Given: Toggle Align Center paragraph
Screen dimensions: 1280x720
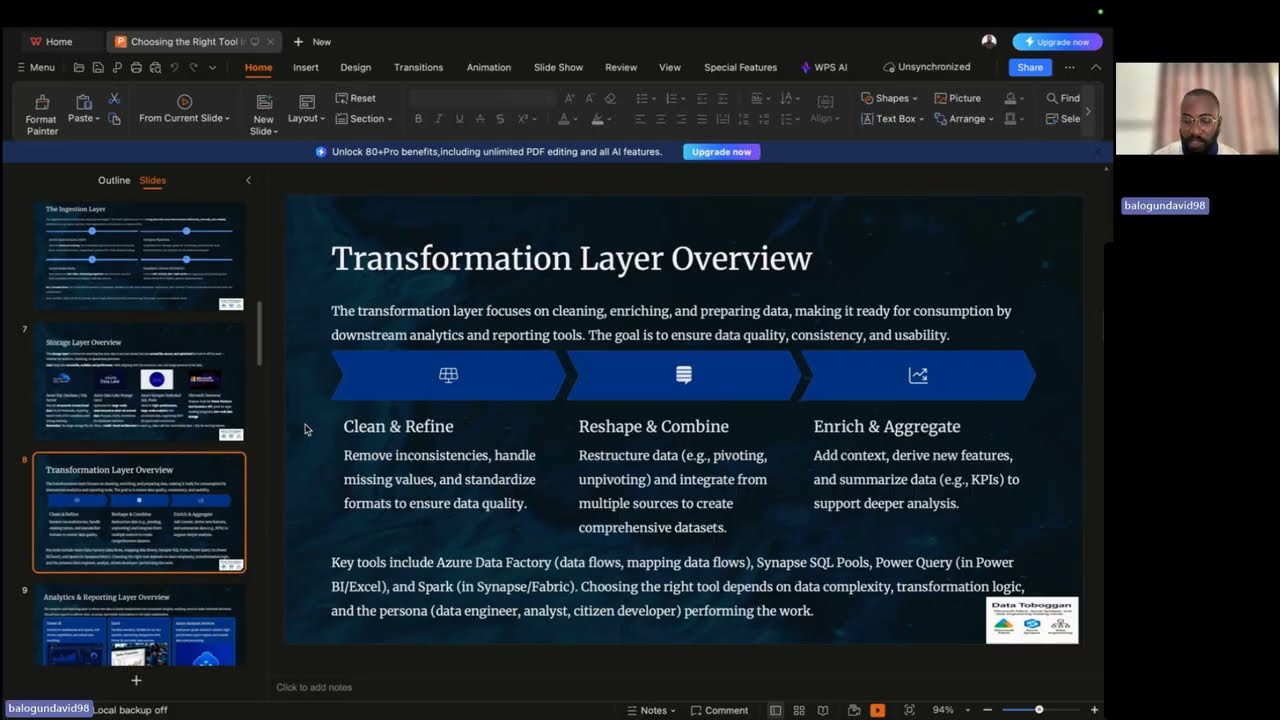Looking at the screenshot, I should [661, 119].
